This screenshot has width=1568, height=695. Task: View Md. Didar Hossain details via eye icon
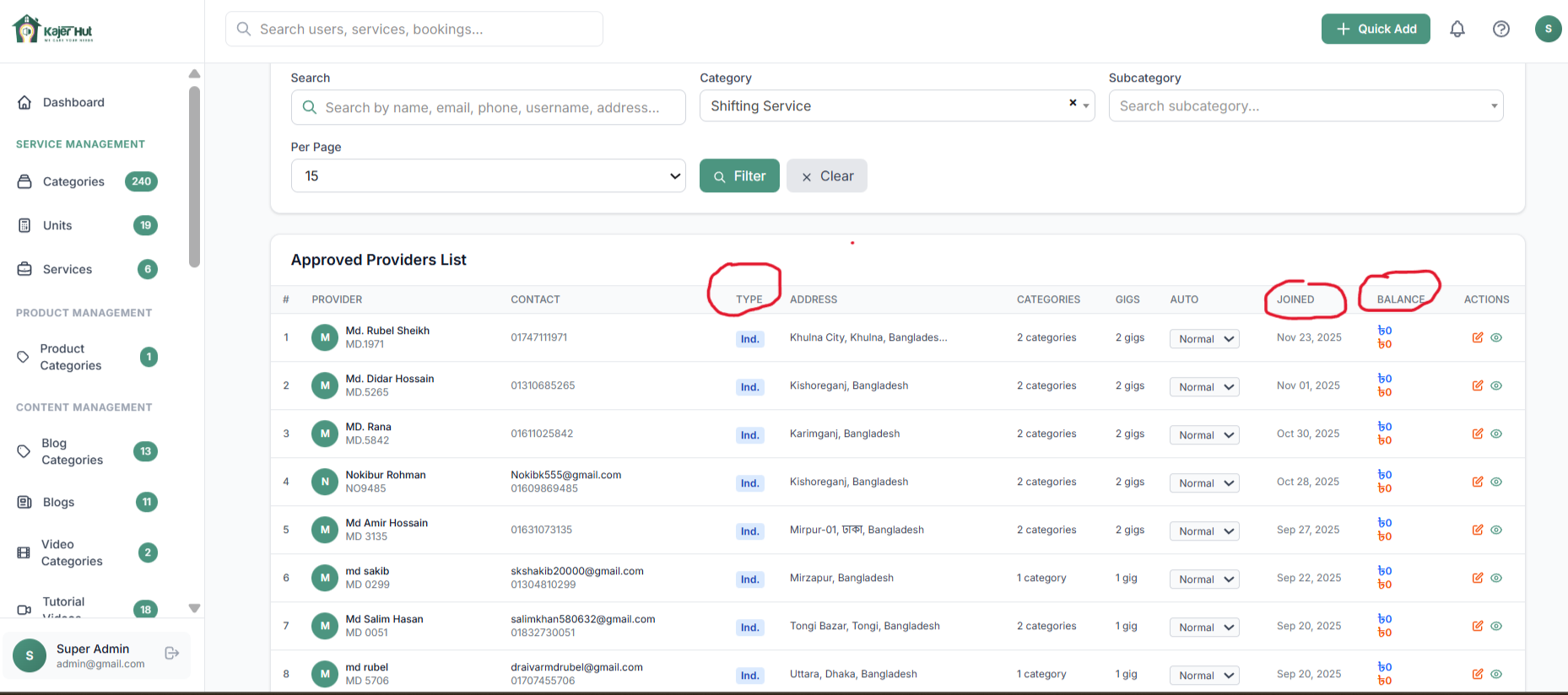tap(1496, 385)
